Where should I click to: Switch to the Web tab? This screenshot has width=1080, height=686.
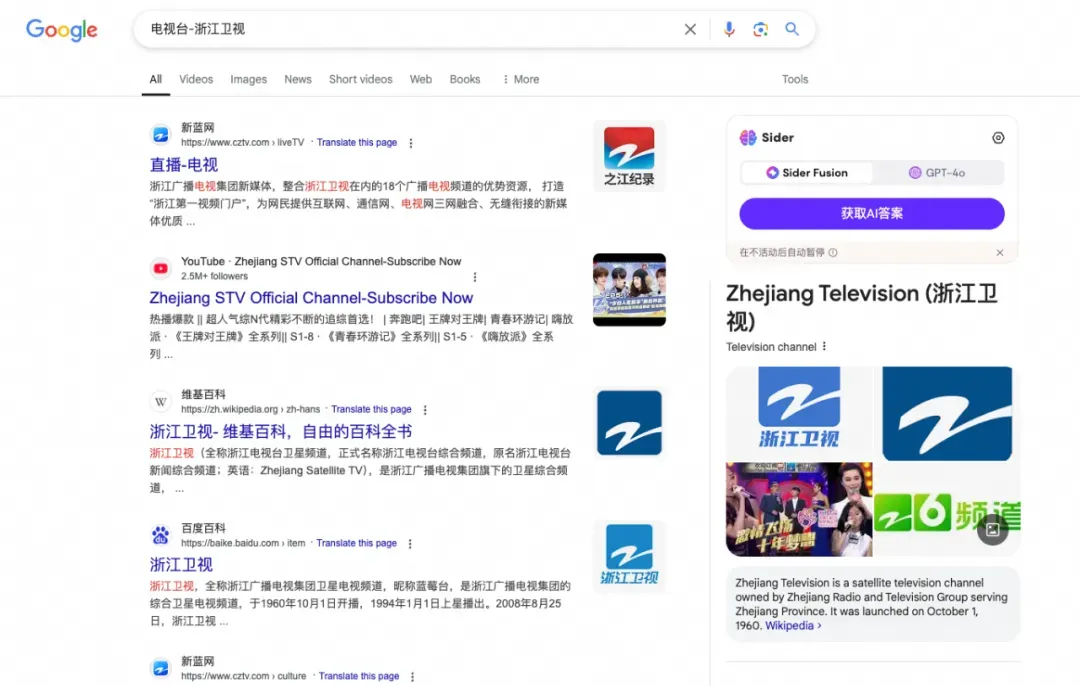coord(421,79)
